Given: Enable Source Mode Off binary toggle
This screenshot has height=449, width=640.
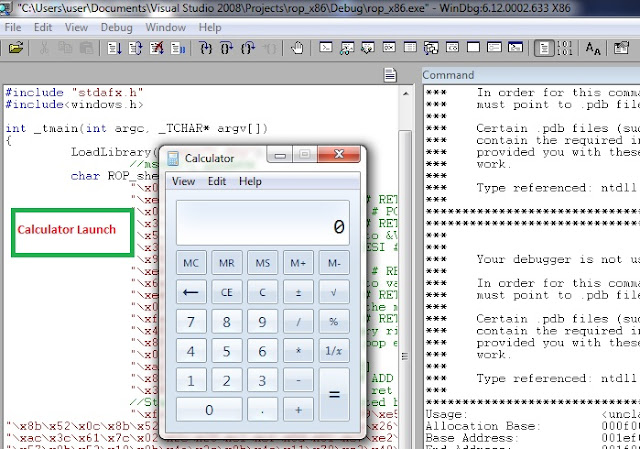Looking at the screenshot, I should (x=564, y=48).
